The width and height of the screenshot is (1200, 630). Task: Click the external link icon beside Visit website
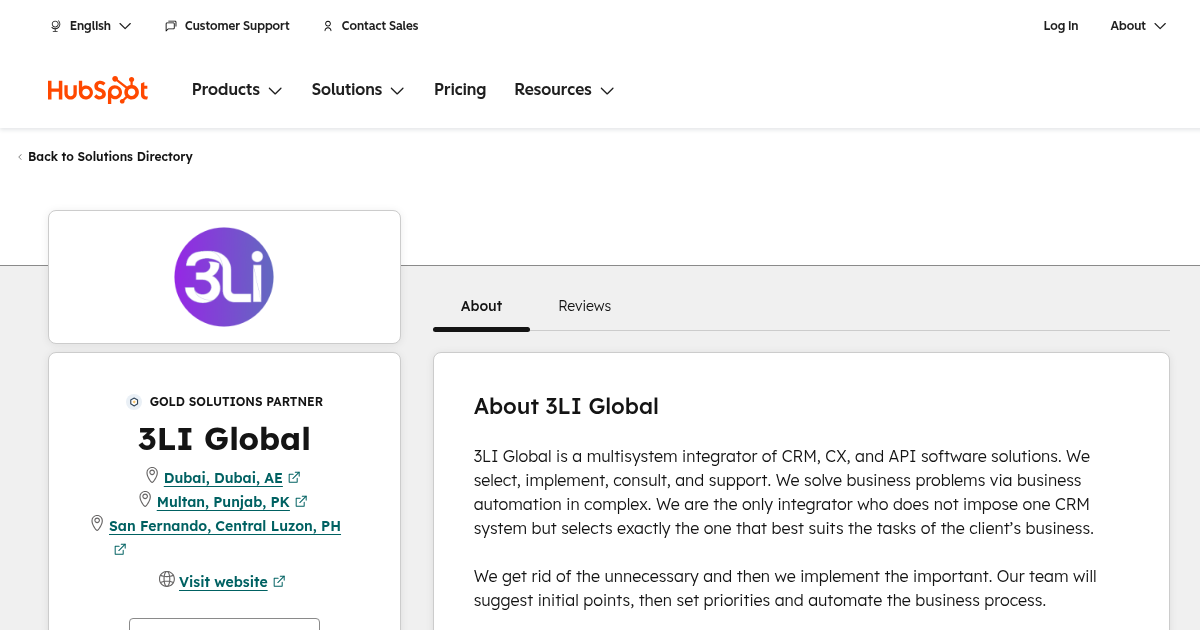pyautogui.click(x=279, y=581)
